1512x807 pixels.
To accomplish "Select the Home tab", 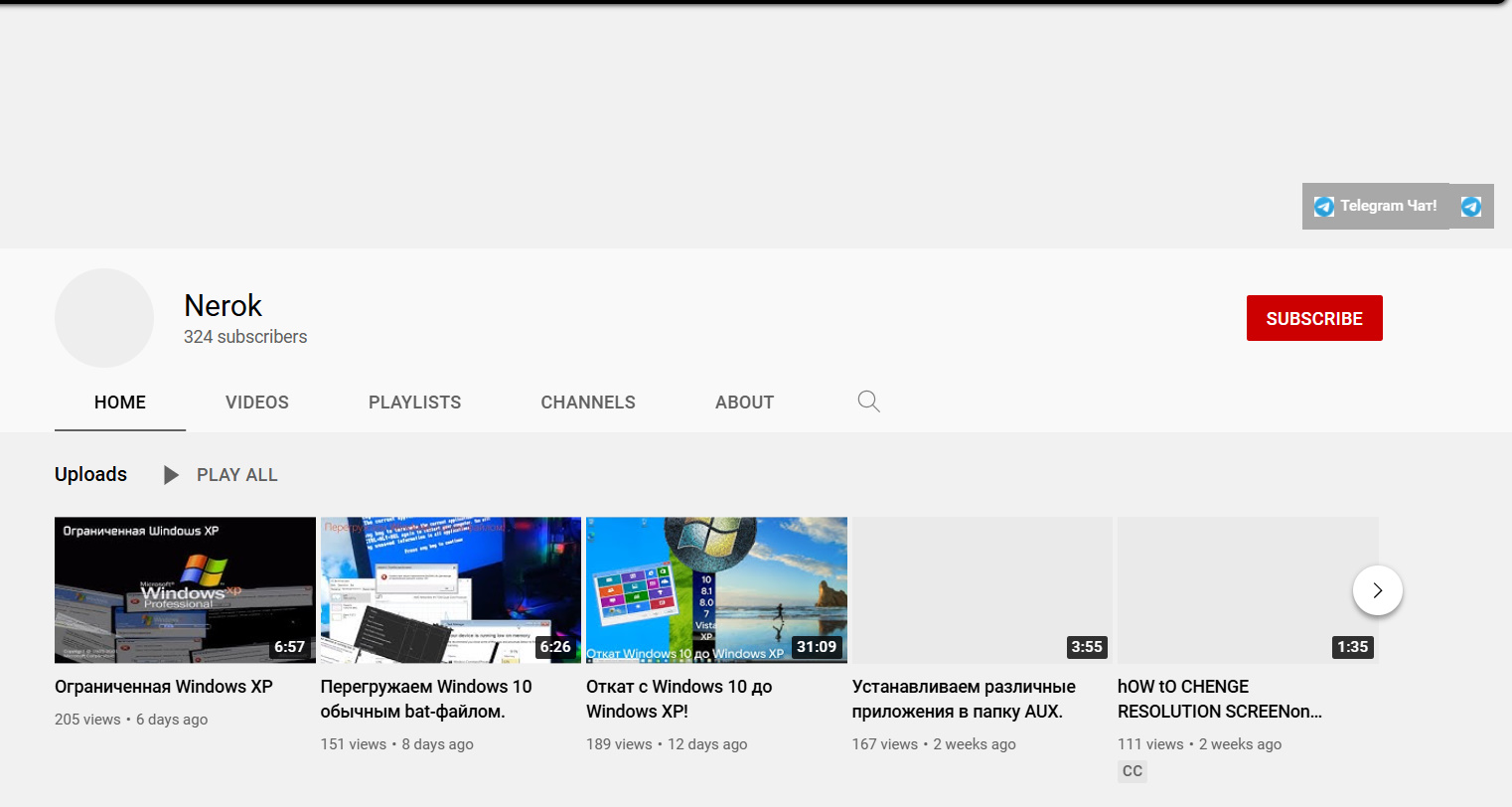I will click(x=119, y=403).
